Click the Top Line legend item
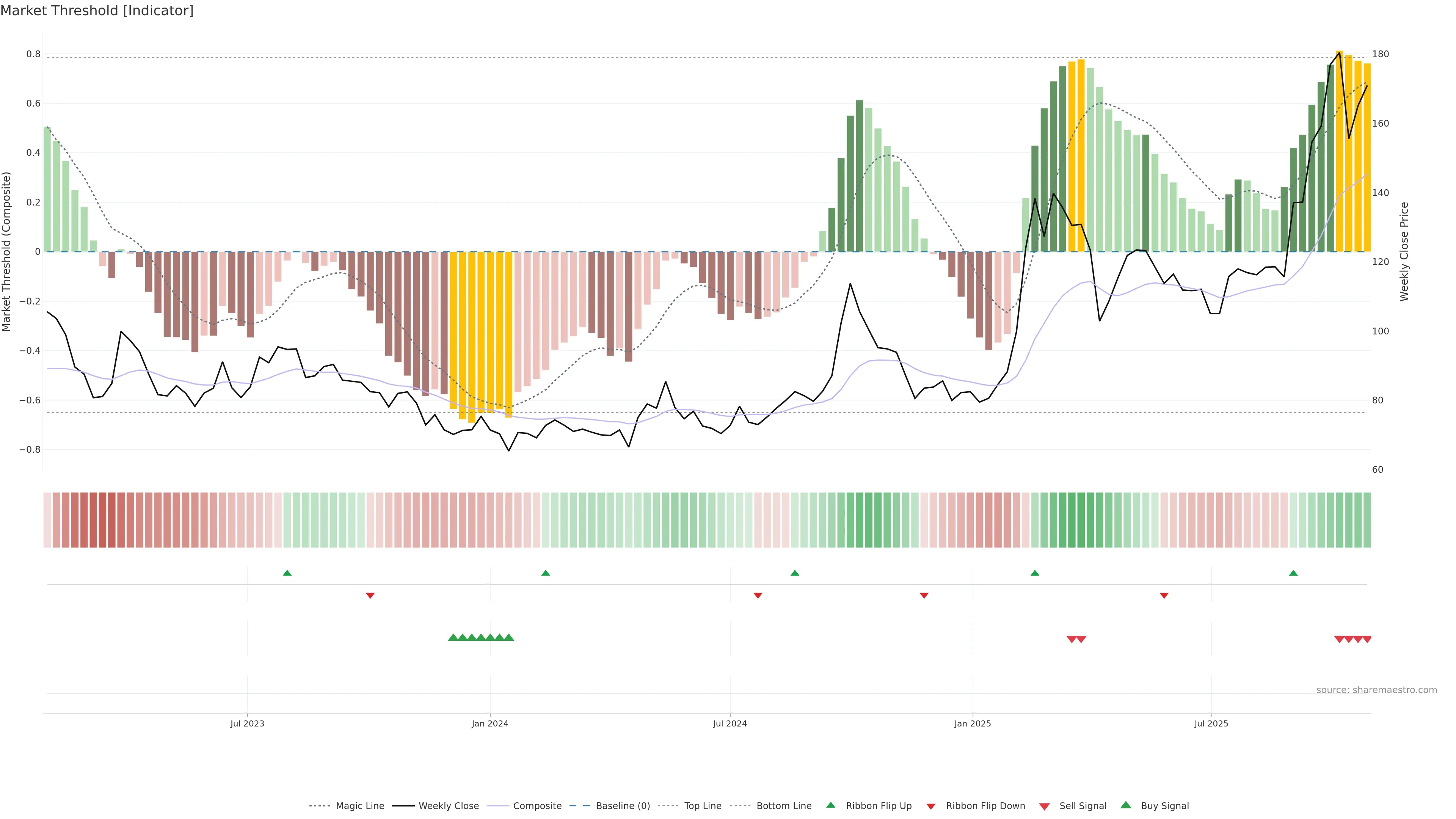The image size is (1456, 819). 703,805
